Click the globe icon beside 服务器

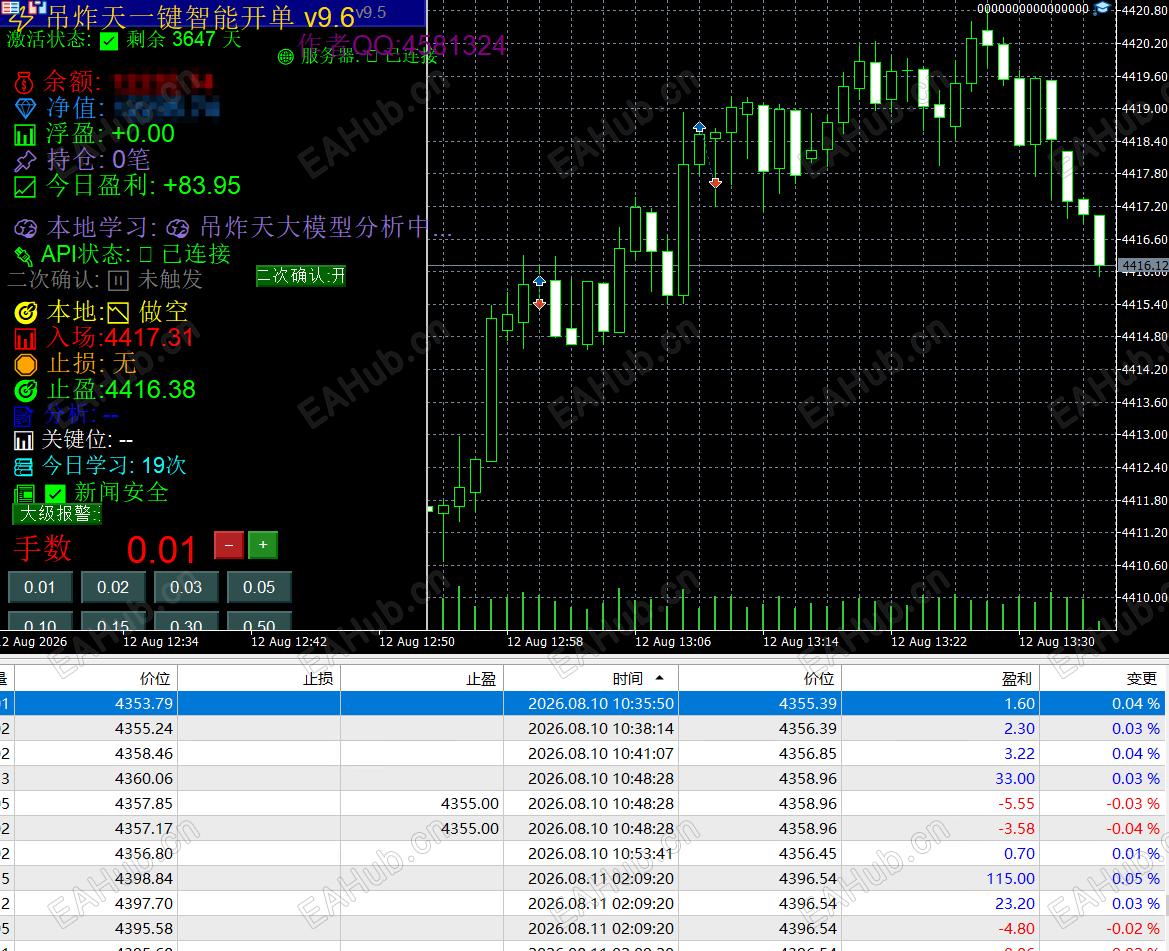[x=286, y=57]
